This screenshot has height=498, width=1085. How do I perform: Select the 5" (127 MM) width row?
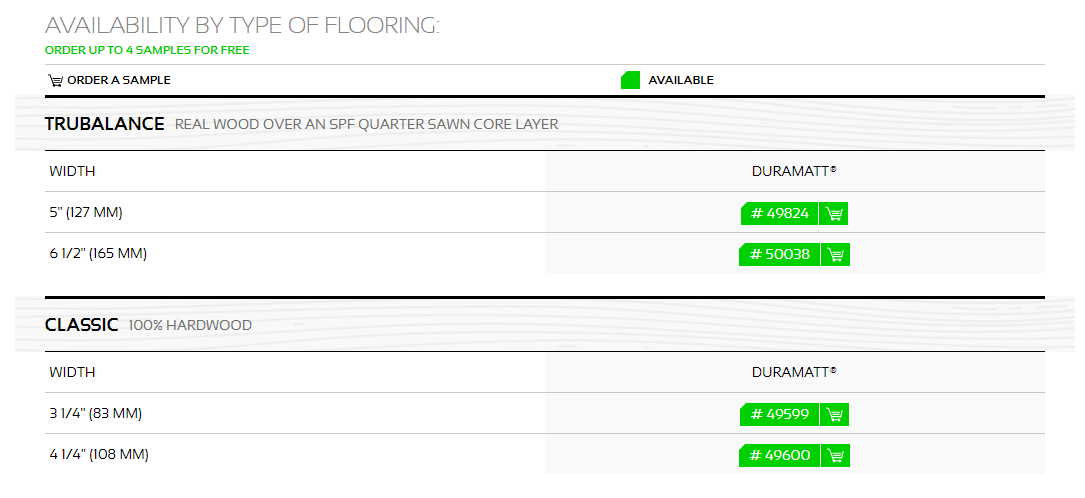(545, 212)
